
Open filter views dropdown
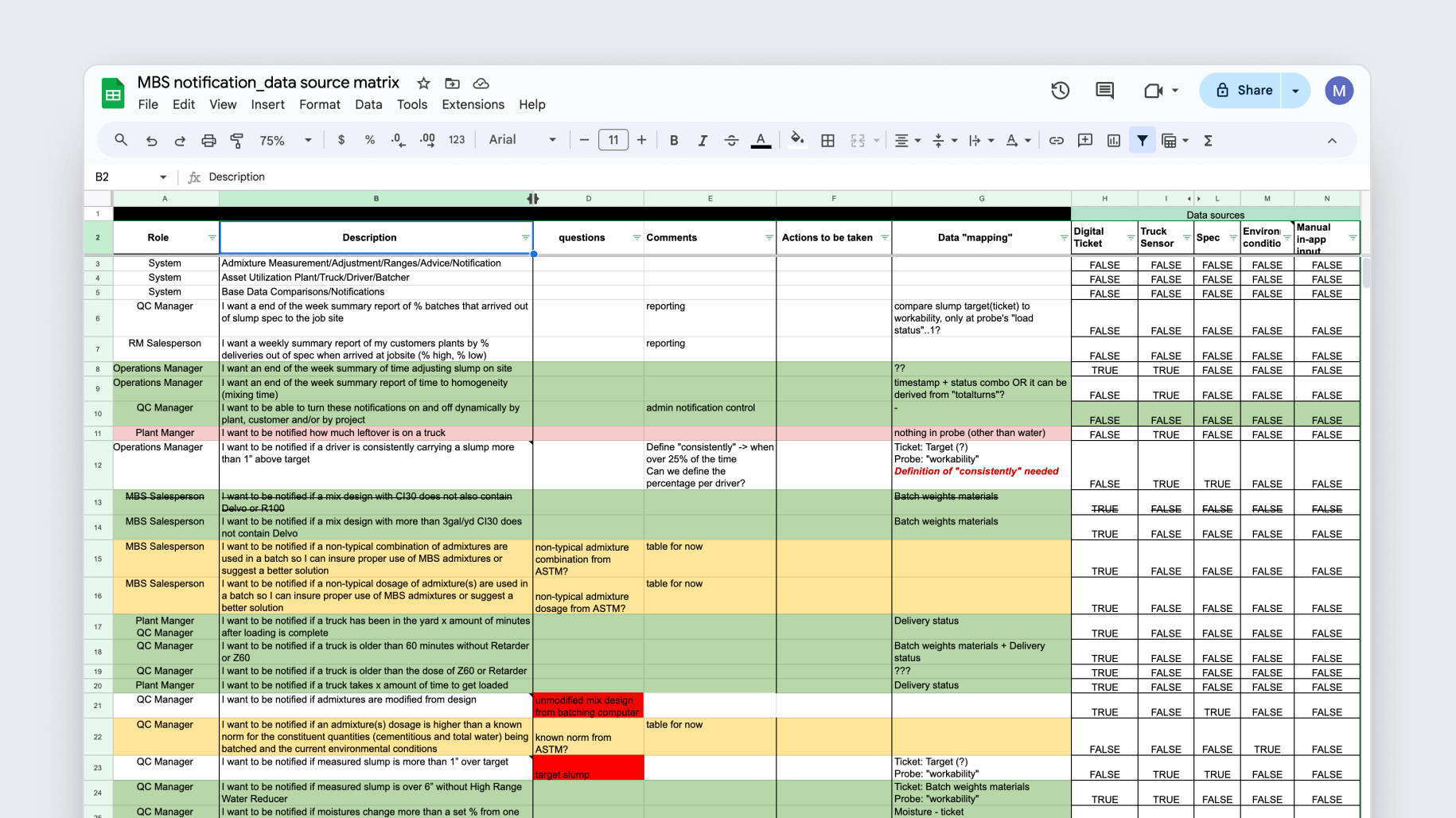click(x=1175, y=140)
